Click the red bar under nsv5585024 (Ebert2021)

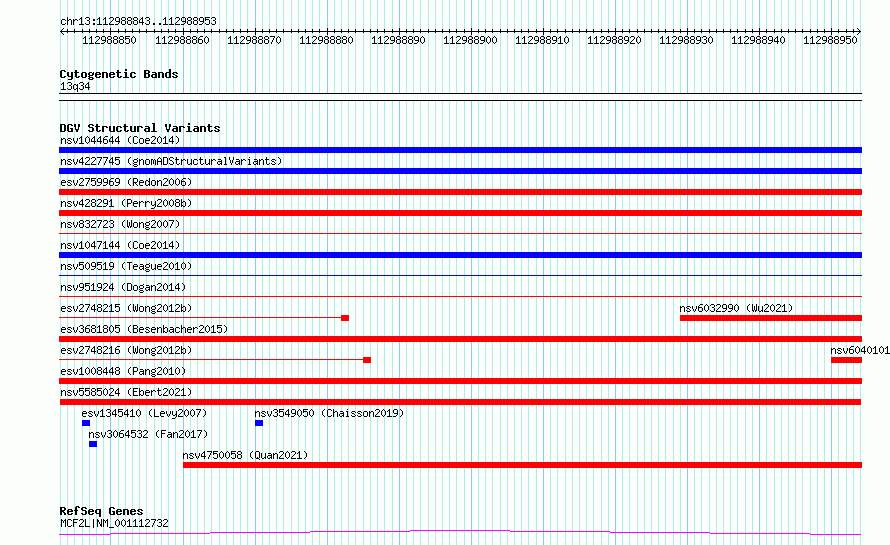pyautogui.click(x=460, y=402)
